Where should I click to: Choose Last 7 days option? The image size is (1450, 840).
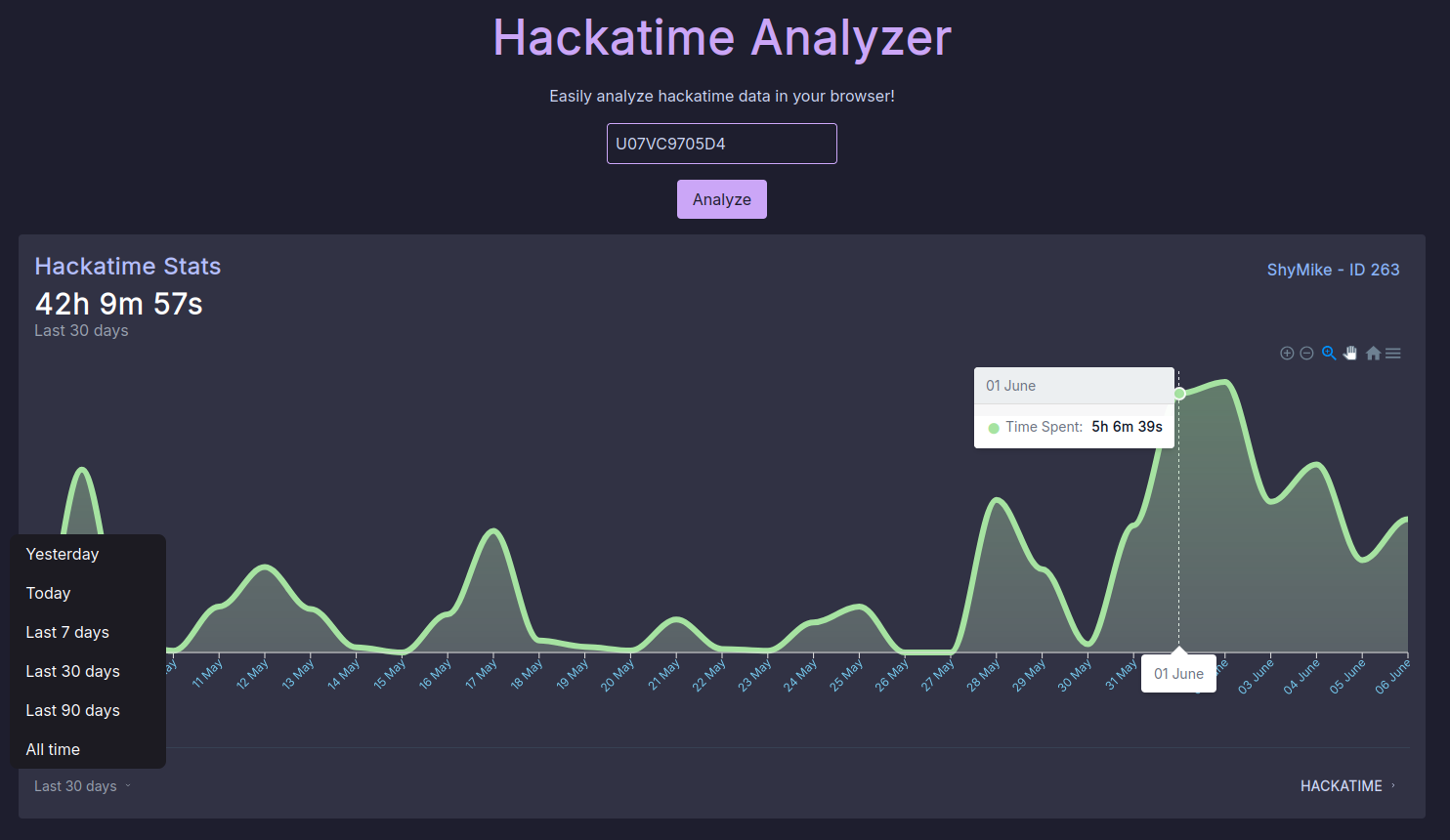coord(88,632)
